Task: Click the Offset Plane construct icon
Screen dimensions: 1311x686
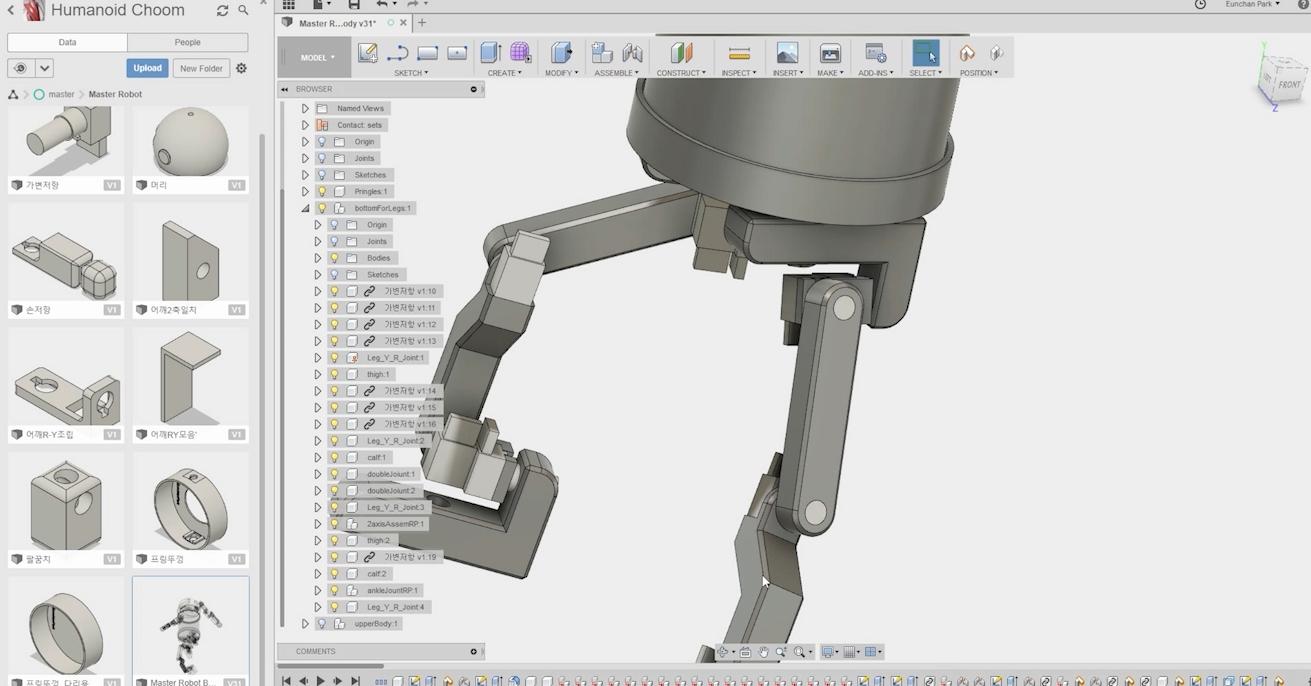Action: [681, 53]
